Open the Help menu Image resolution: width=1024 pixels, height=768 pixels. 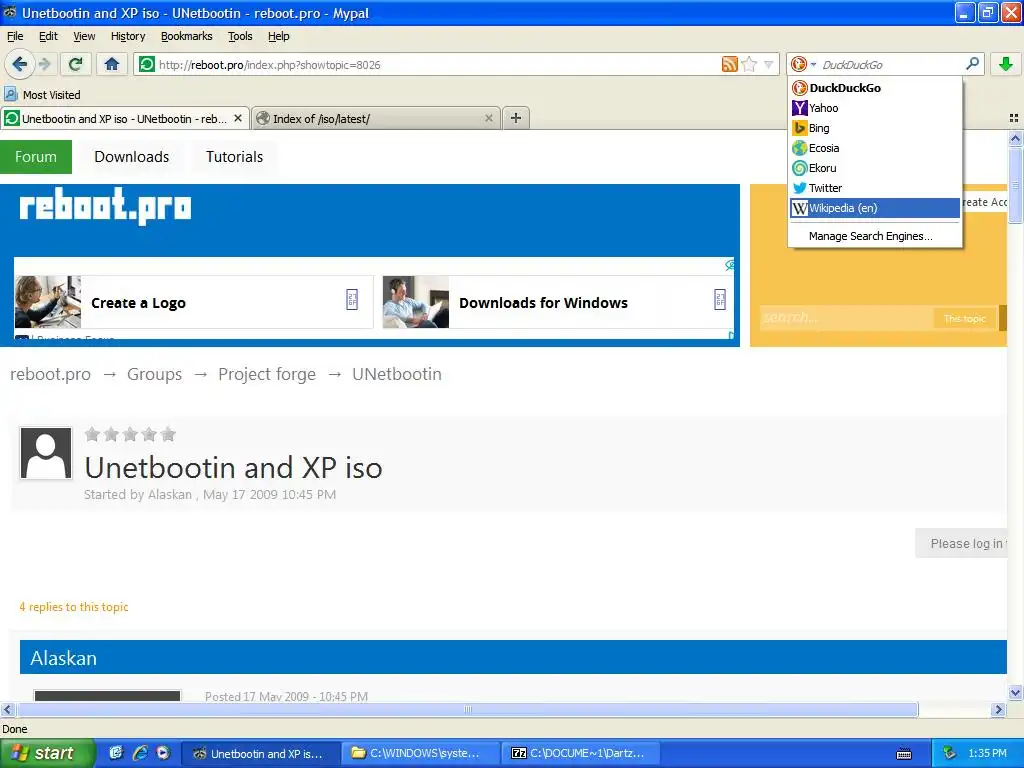coord(279,36)
